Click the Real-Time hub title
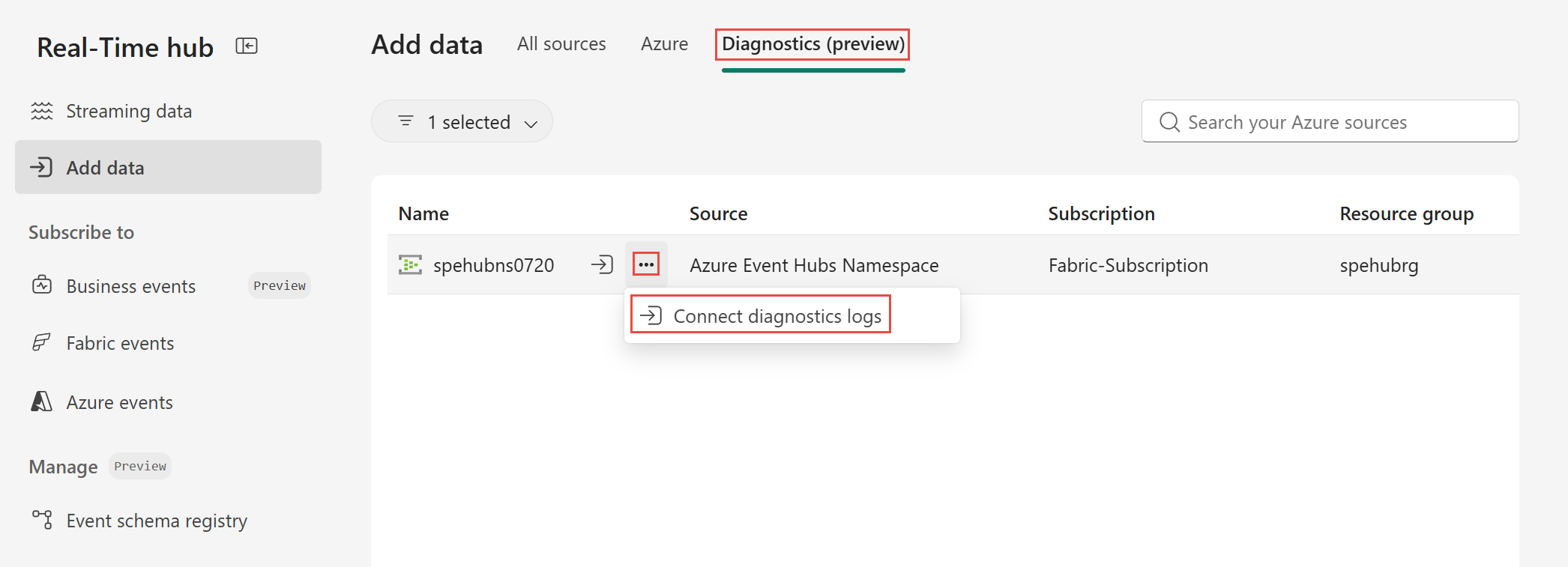Image resolution: width=1568 pixels, height=567 pixels. [x=125, y=47]
